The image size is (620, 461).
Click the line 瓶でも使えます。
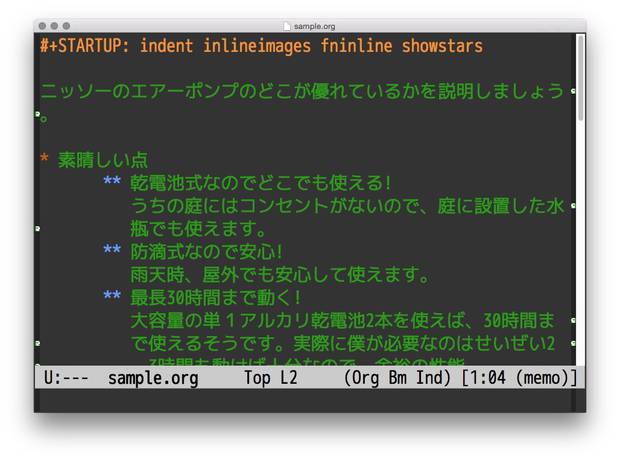[x=198, y=229]
